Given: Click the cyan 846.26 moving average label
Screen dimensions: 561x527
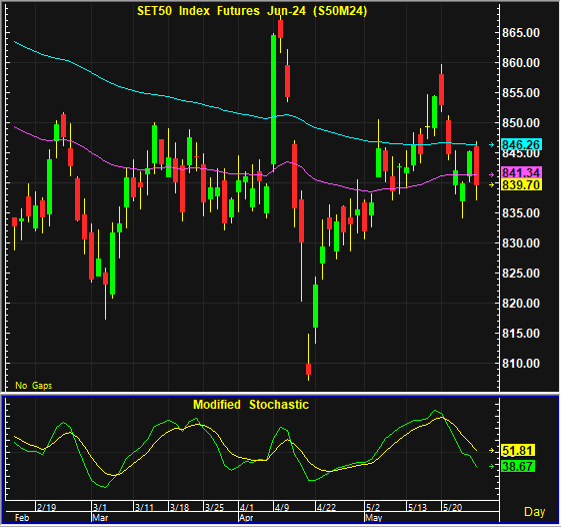Looking at the screenshot, I should coord(521,145).
